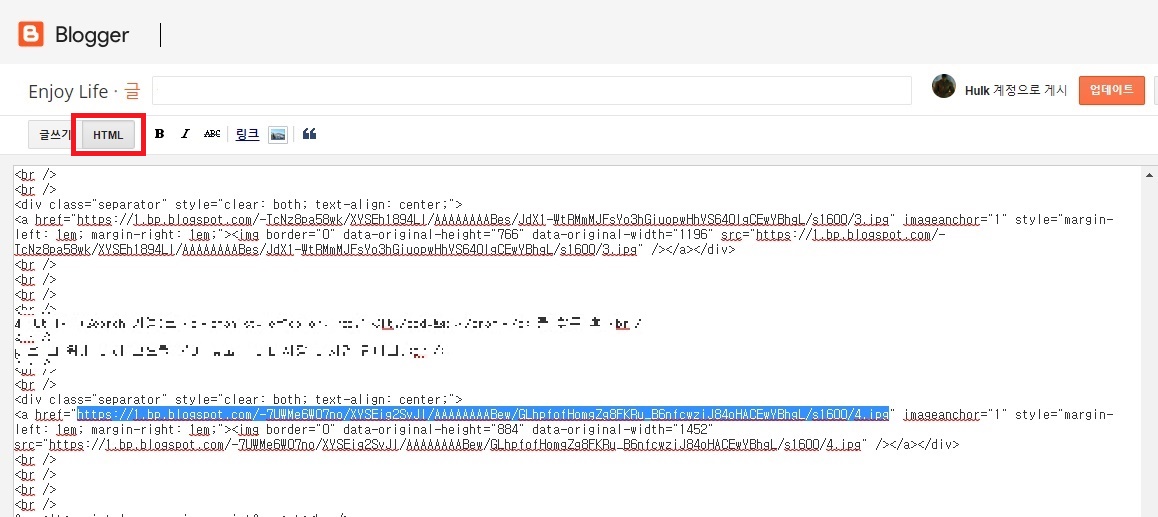Switch to 글쓰기 compose mode
The image size is (1158, 517).
pos(53,135)
